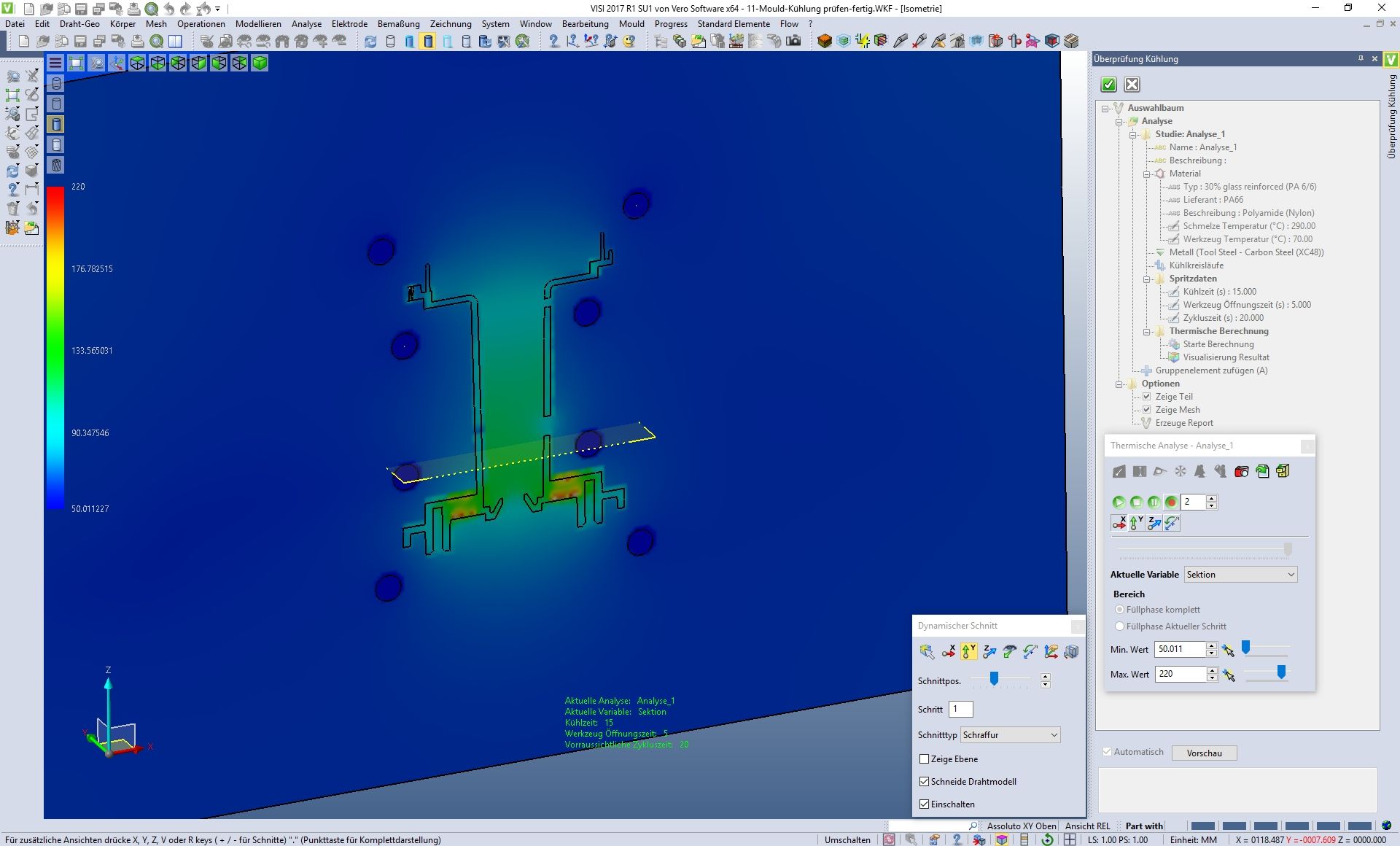Click the pick-value cursor icon beside Max. Wert
The image size is (1400, 846).
click(x=1229, y=675)
